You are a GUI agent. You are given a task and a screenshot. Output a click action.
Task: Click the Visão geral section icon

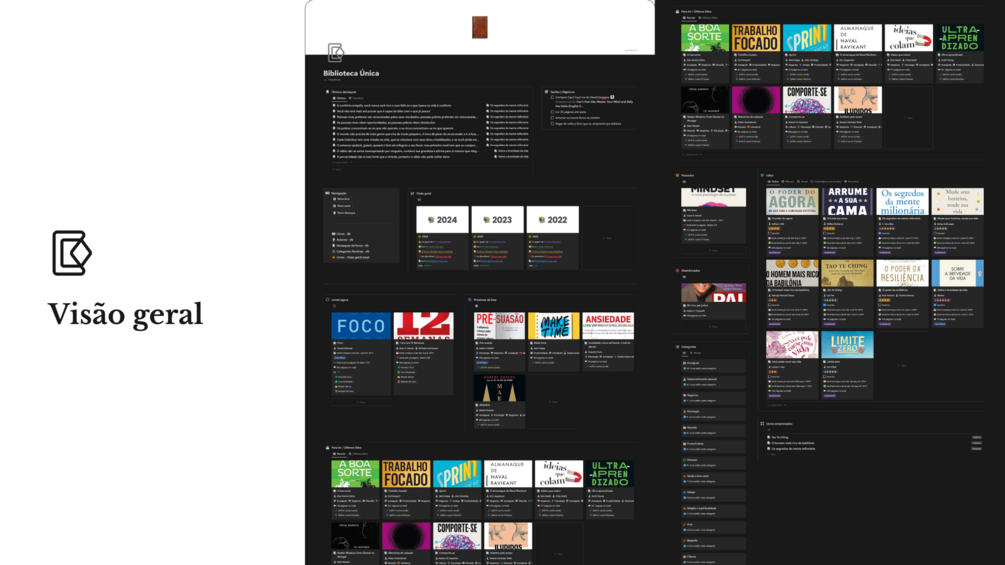pyautogui.click(x=412, y=193)
